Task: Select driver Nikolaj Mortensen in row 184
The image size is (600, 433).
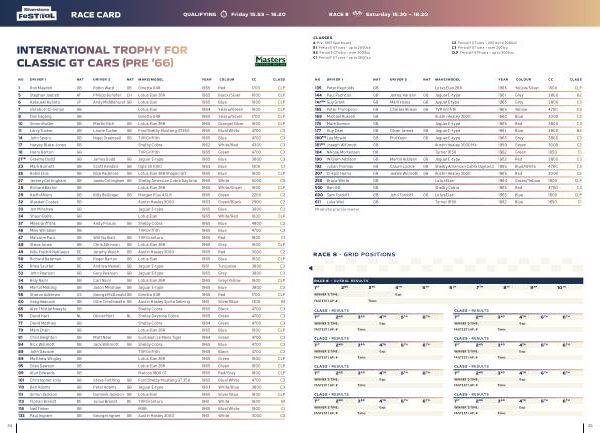Action: pyautogui.click(x=343, y=152)
